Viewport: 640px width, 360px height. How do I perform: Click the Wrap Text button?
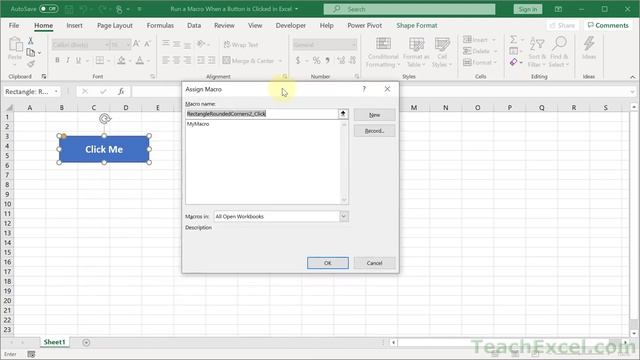click(x=241, y=44)
